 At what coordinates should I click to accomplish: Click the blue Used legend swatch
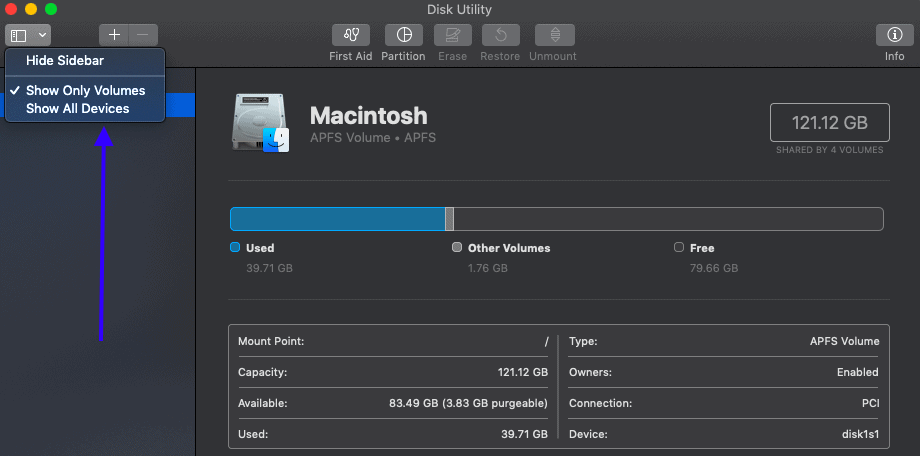[235, 247]
